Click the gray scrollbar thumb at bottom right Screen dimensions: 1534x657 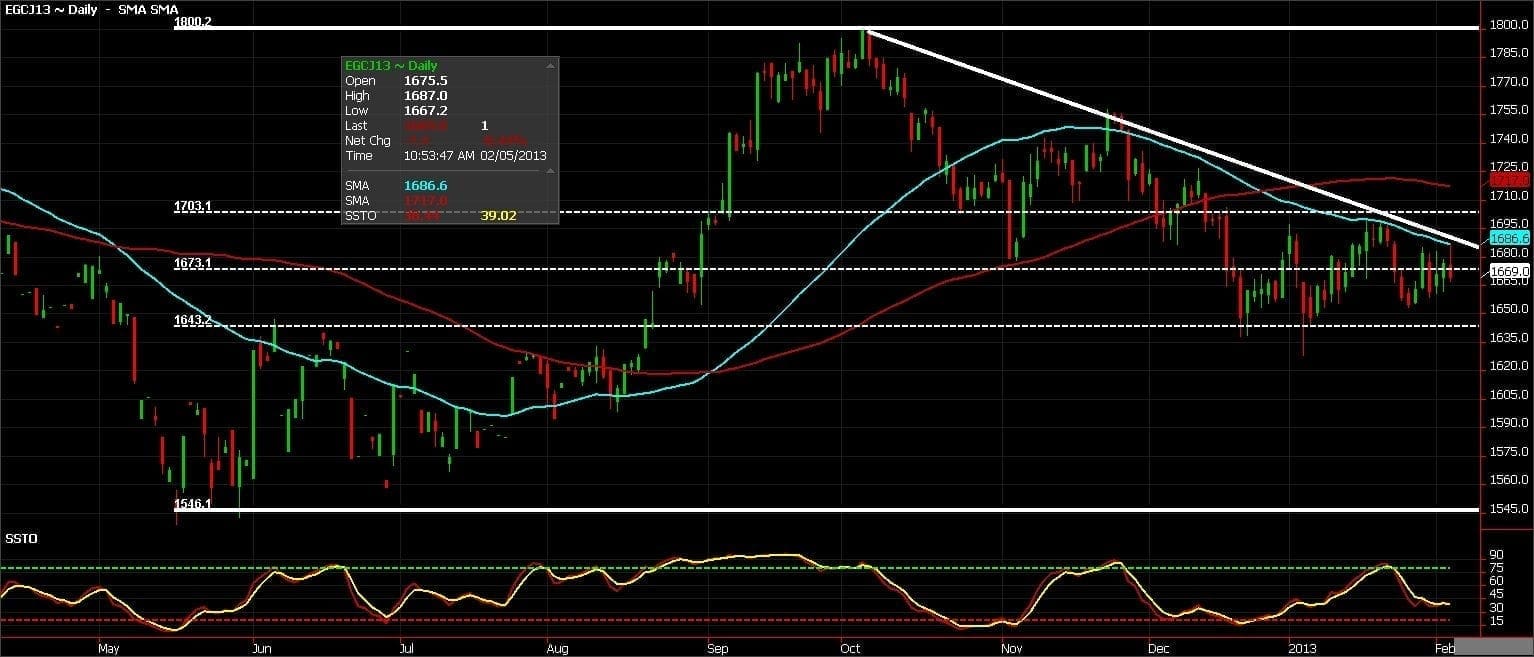click(1493, 645)
